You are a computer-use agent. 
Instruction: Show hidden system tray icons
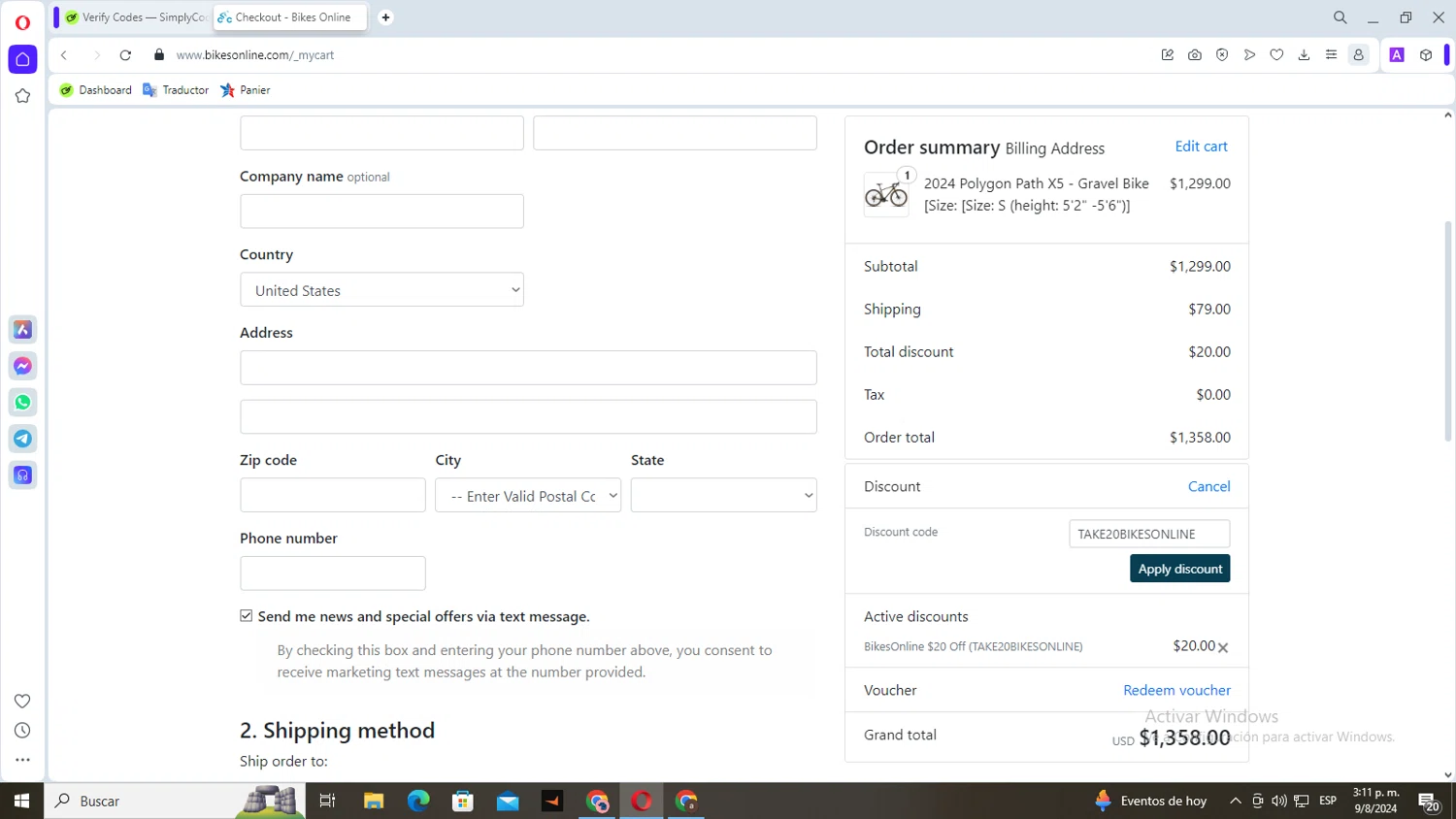[1235, 801]
